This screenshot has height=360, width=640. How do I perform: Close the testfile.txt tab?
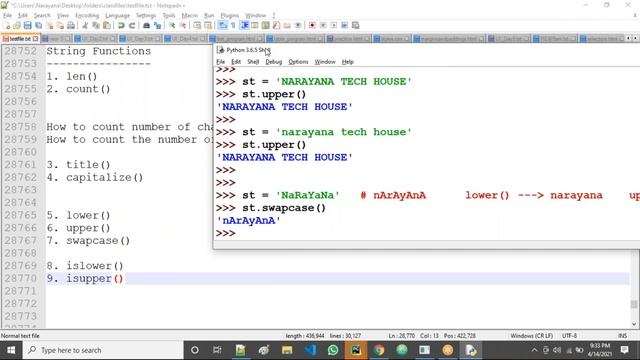click(36, 39)
